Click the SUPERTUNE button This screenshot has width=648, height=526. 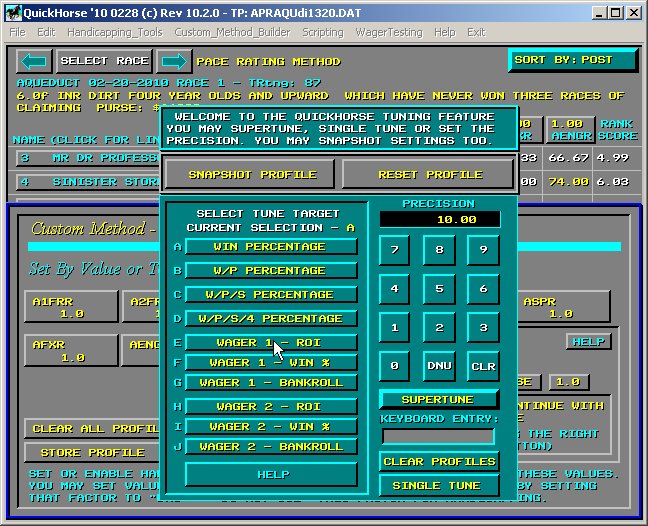click(x=438, y=400)
